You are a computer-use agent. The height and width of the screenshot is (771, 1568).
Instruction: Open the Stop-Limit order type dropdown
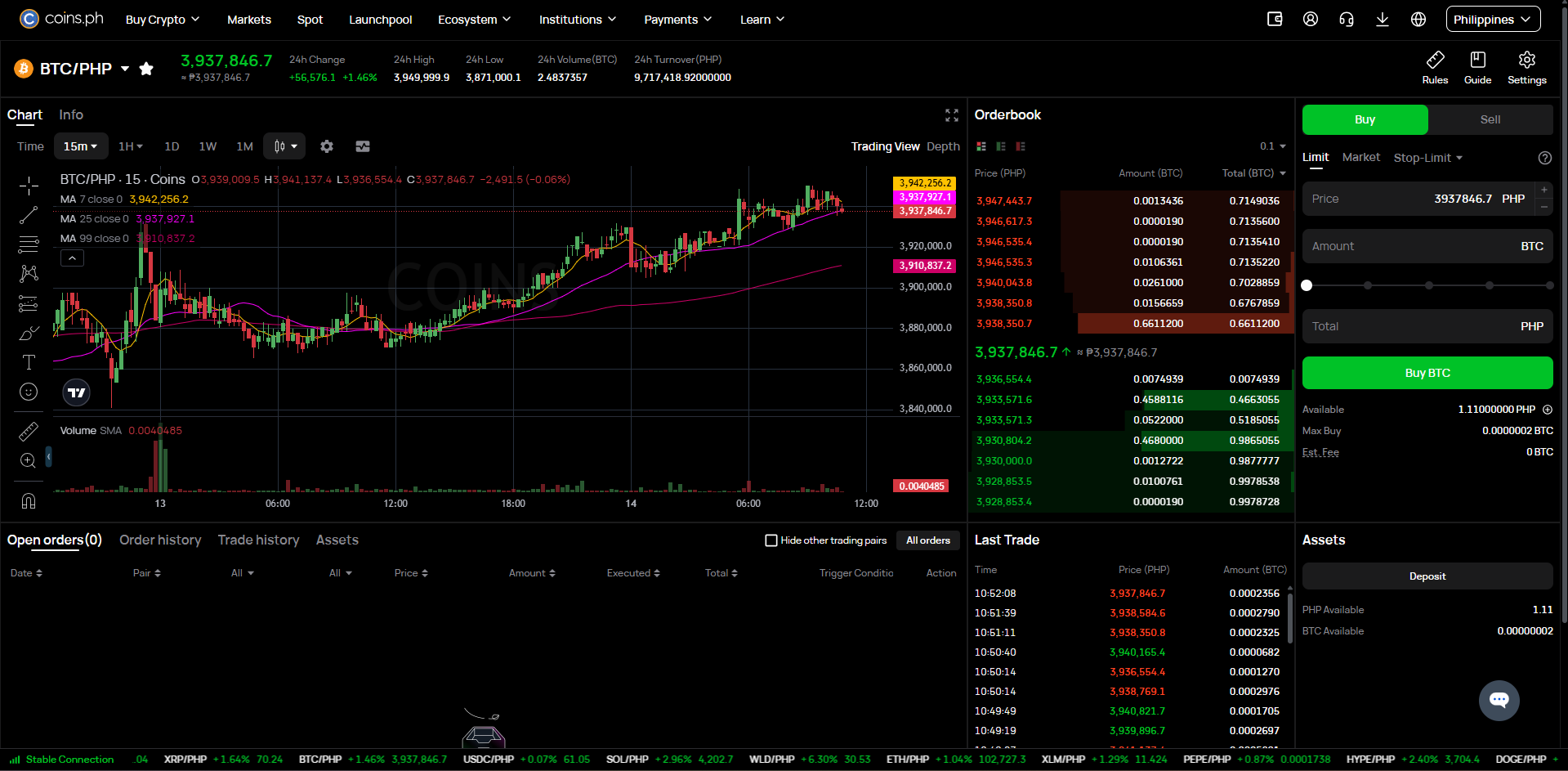tap(1427, 158)
